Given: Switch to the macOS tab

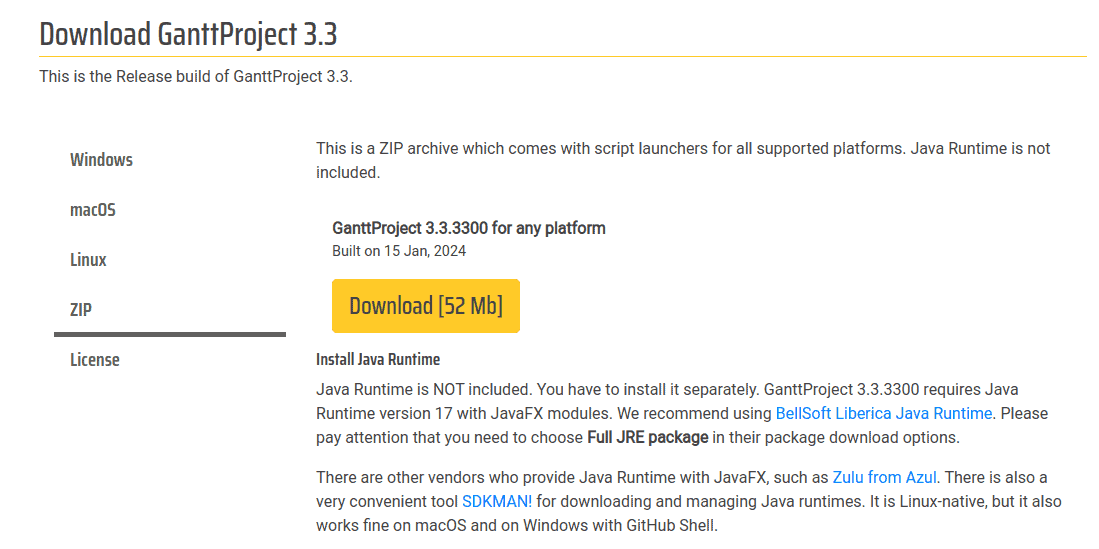Looking at the screenshot, I should tap(93, 210).
